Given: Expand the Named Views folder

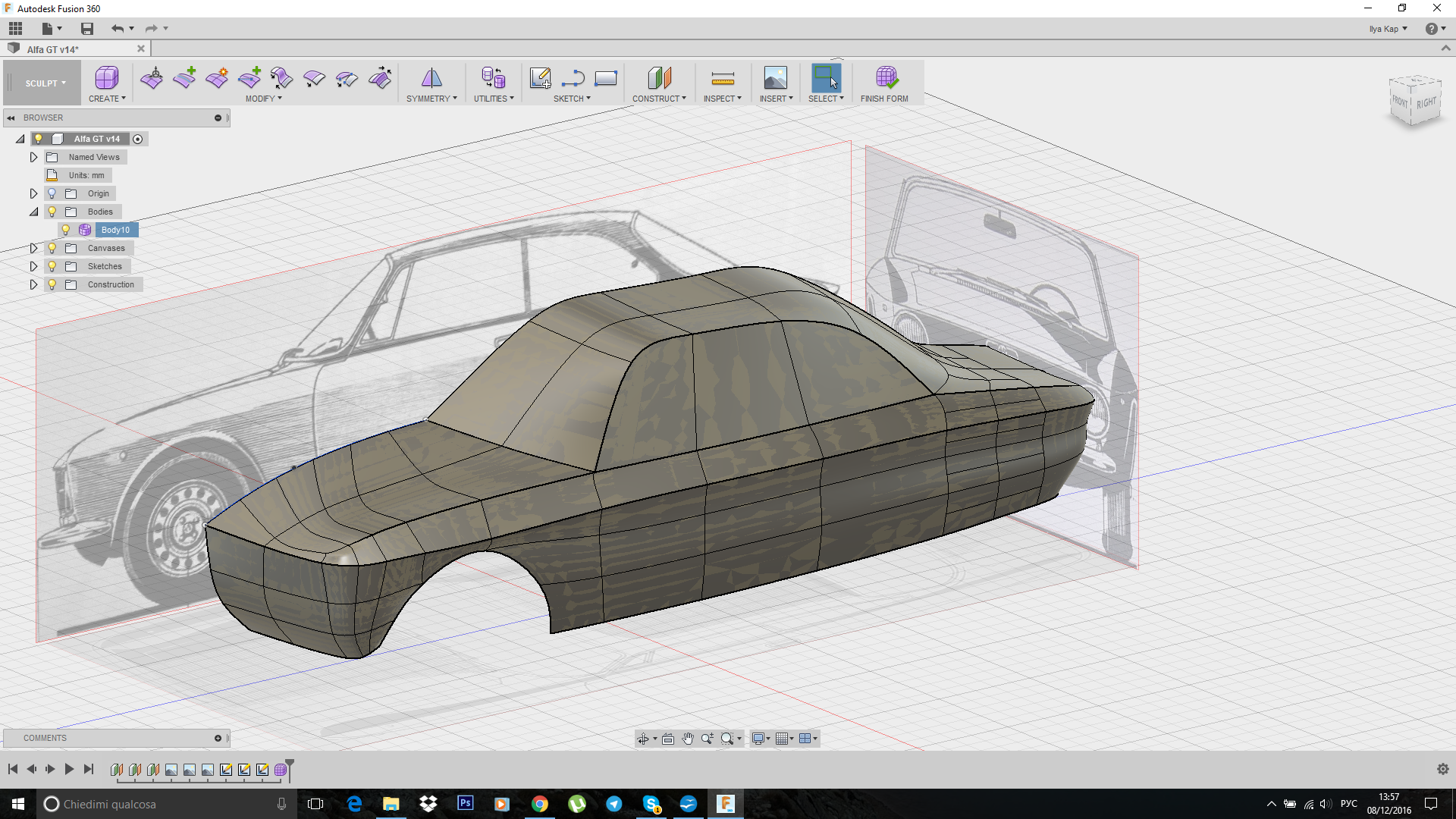Looking at the screenshot, I should coord(33,157).
